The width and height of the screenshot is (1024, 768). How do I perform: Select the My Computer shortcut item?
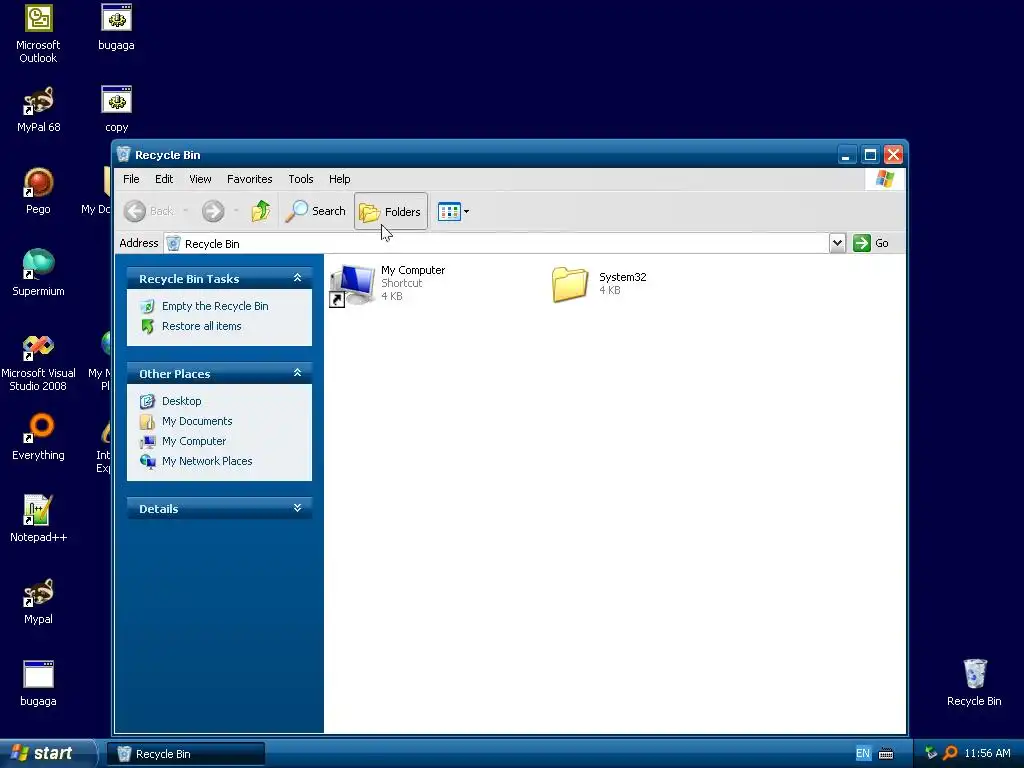(387, 284)
